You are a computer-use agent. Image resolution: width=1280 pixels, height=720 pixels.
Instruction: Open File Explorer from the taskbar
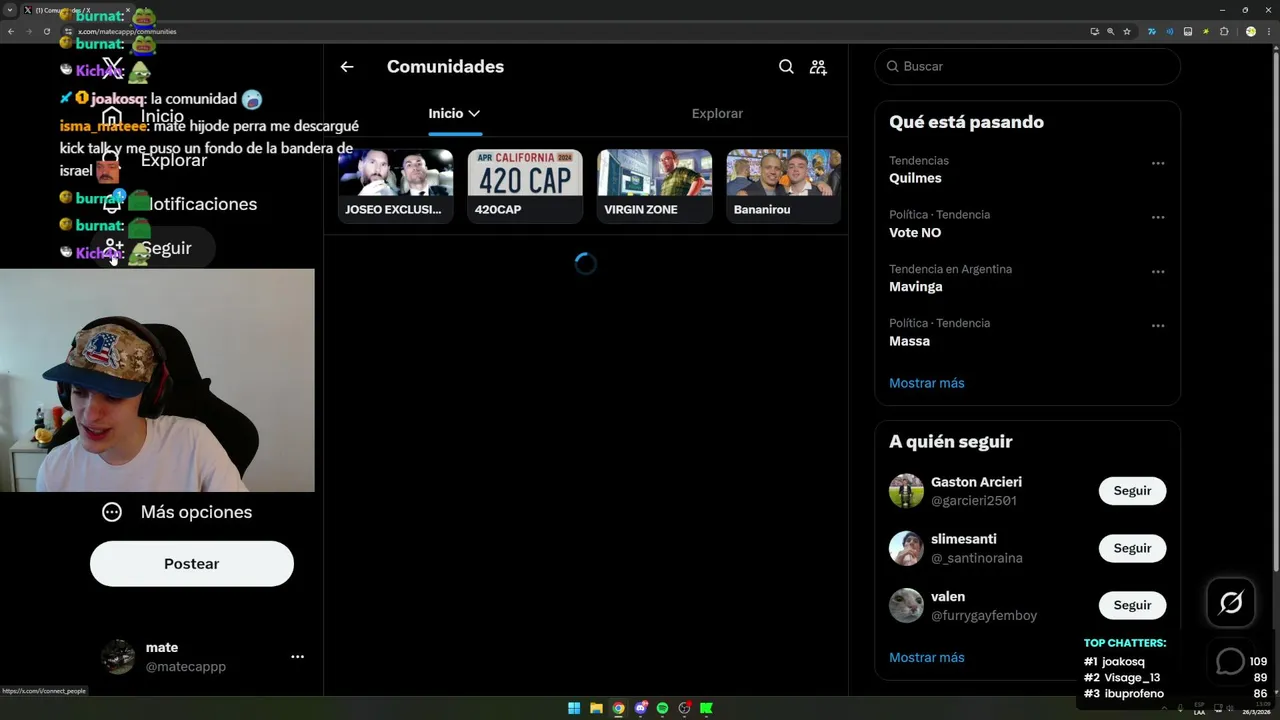tap(596, 708)
